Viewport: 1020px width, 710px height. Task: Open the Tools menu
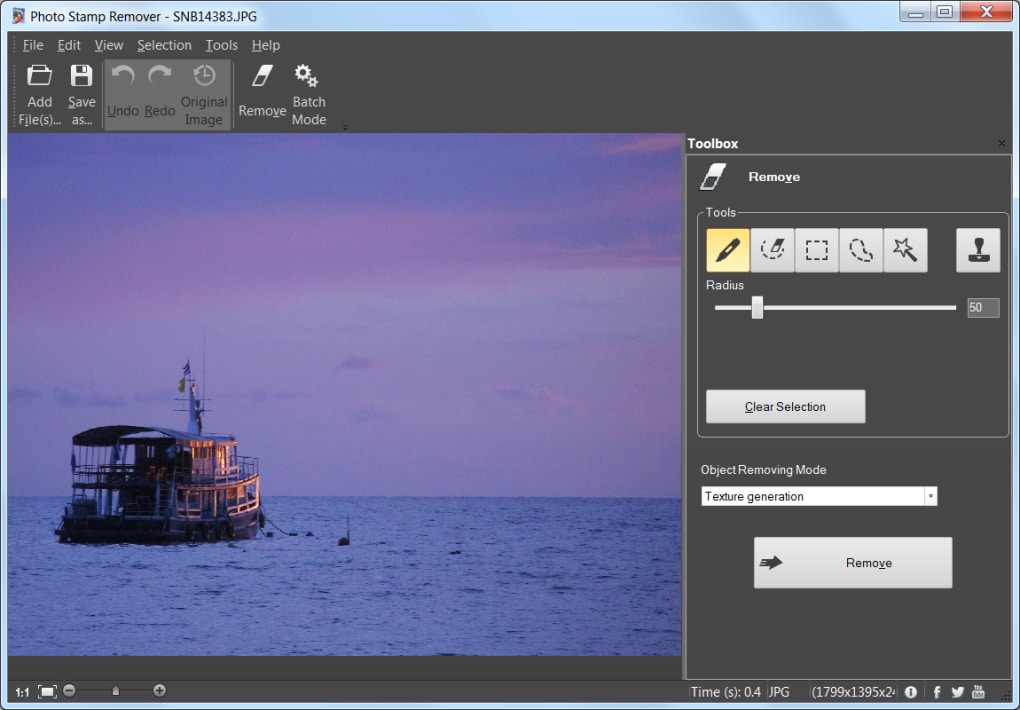[221, 45]
